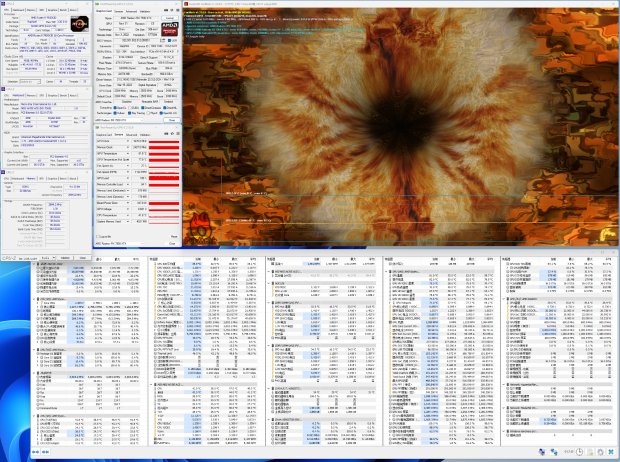Image resolution: width=620 pixels, height=462 pixels.
Task: Click Close button in CPU-Z bottom bar
Action: point(83,258)
